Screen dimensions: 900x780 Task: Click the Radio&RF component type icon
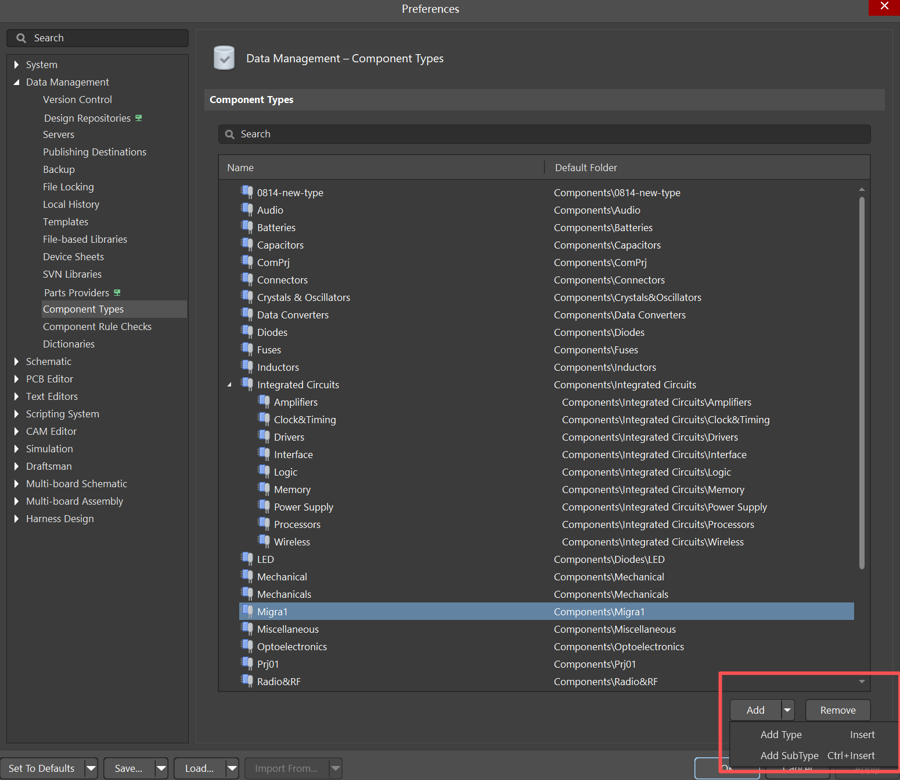click(x=247, y=681)
